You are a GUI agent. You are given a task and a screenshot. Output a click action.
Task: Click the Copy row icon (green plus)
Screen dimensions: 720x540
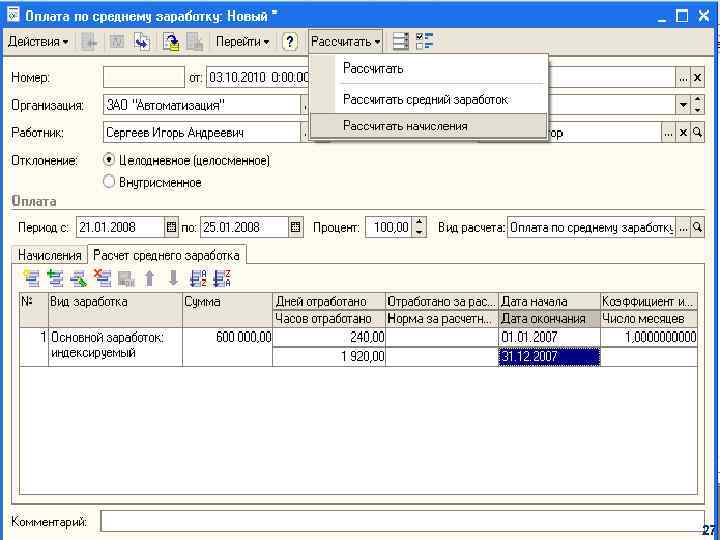pos(55,278)
